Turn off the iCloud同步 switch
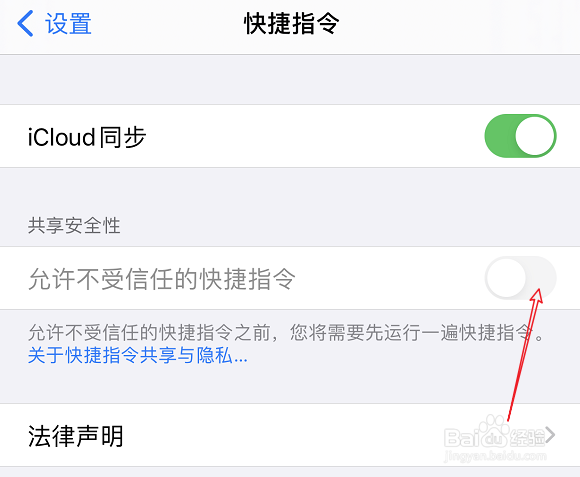 point(520,136)
